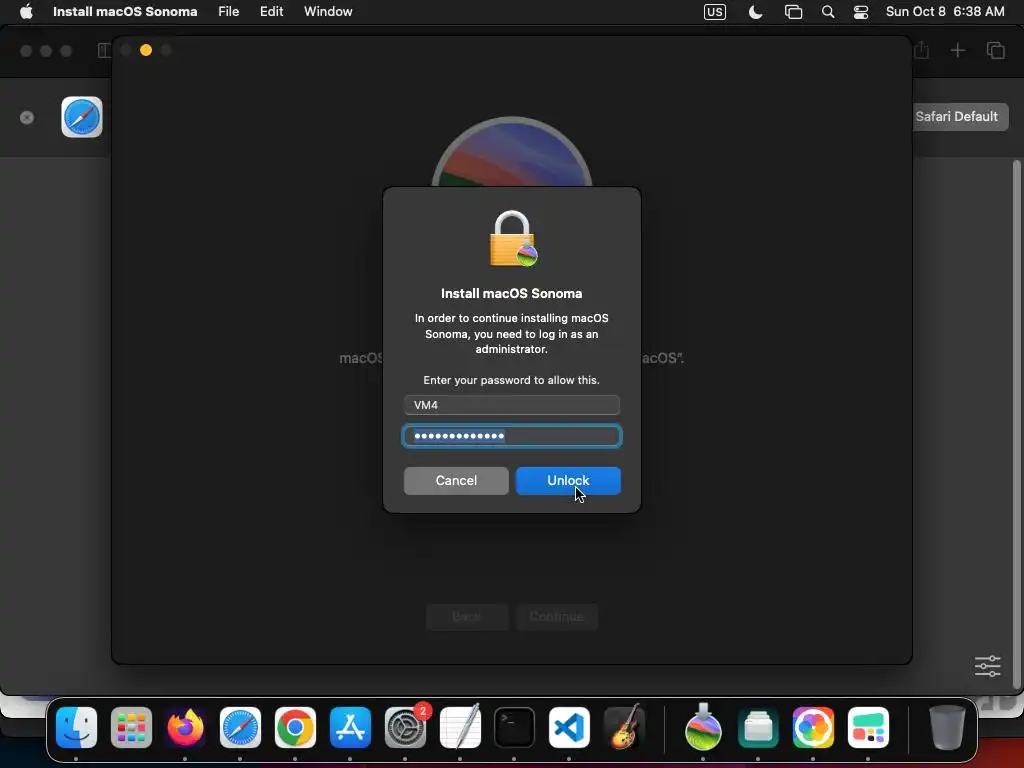Open Spotlight search from menu bar

click(x=827, y=12)
